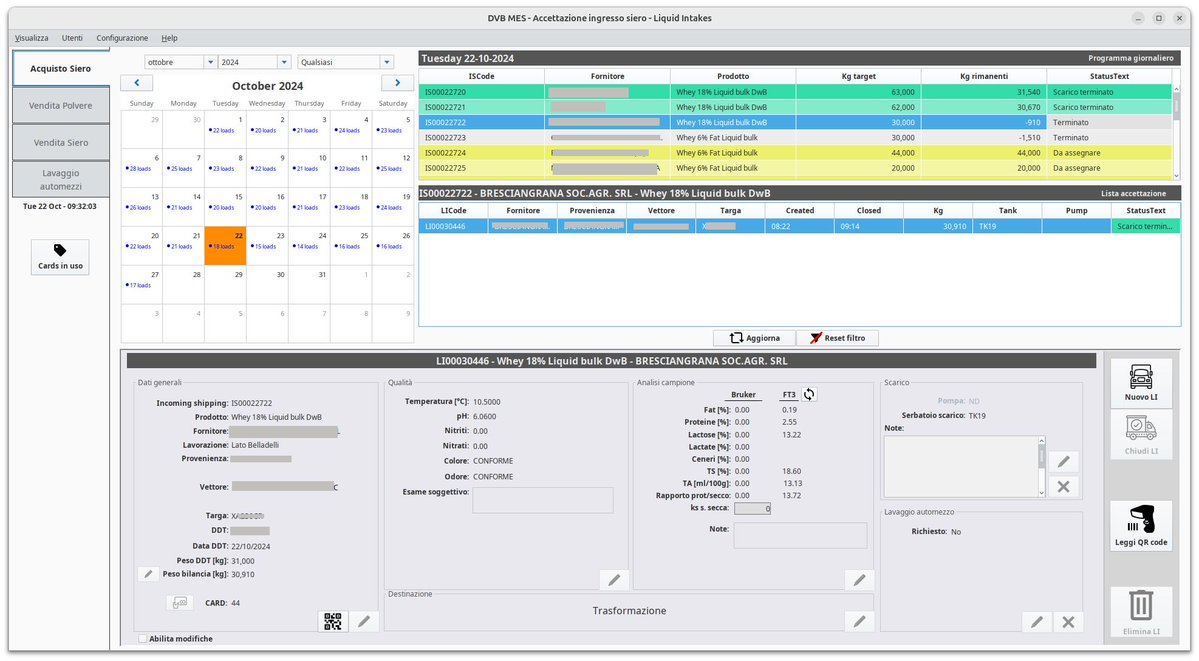This screenshot has height=661, width=1199.
Task: Click Aggiorna refresh button
Action: (x=755, y=338)
